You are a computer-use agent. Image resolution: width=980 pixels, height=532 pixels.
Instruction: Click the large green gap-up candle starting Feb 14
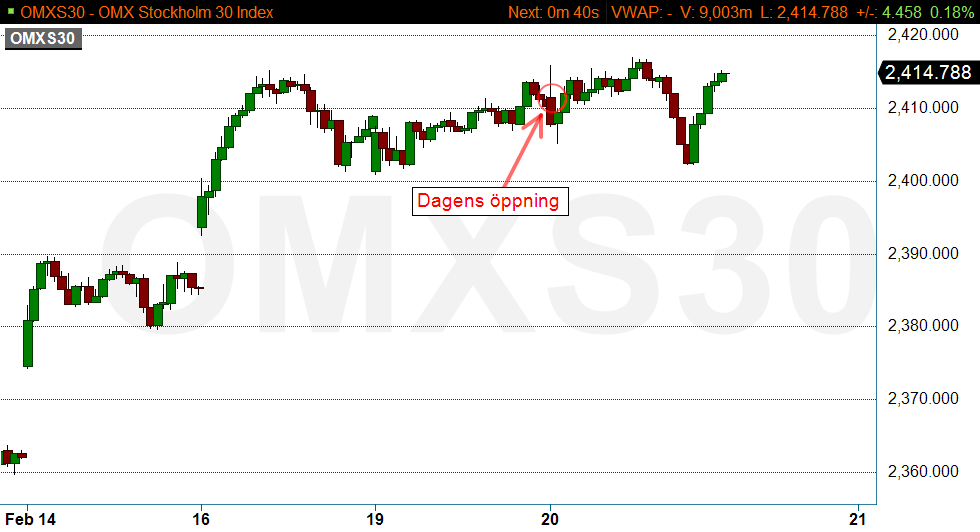(28, 343)
